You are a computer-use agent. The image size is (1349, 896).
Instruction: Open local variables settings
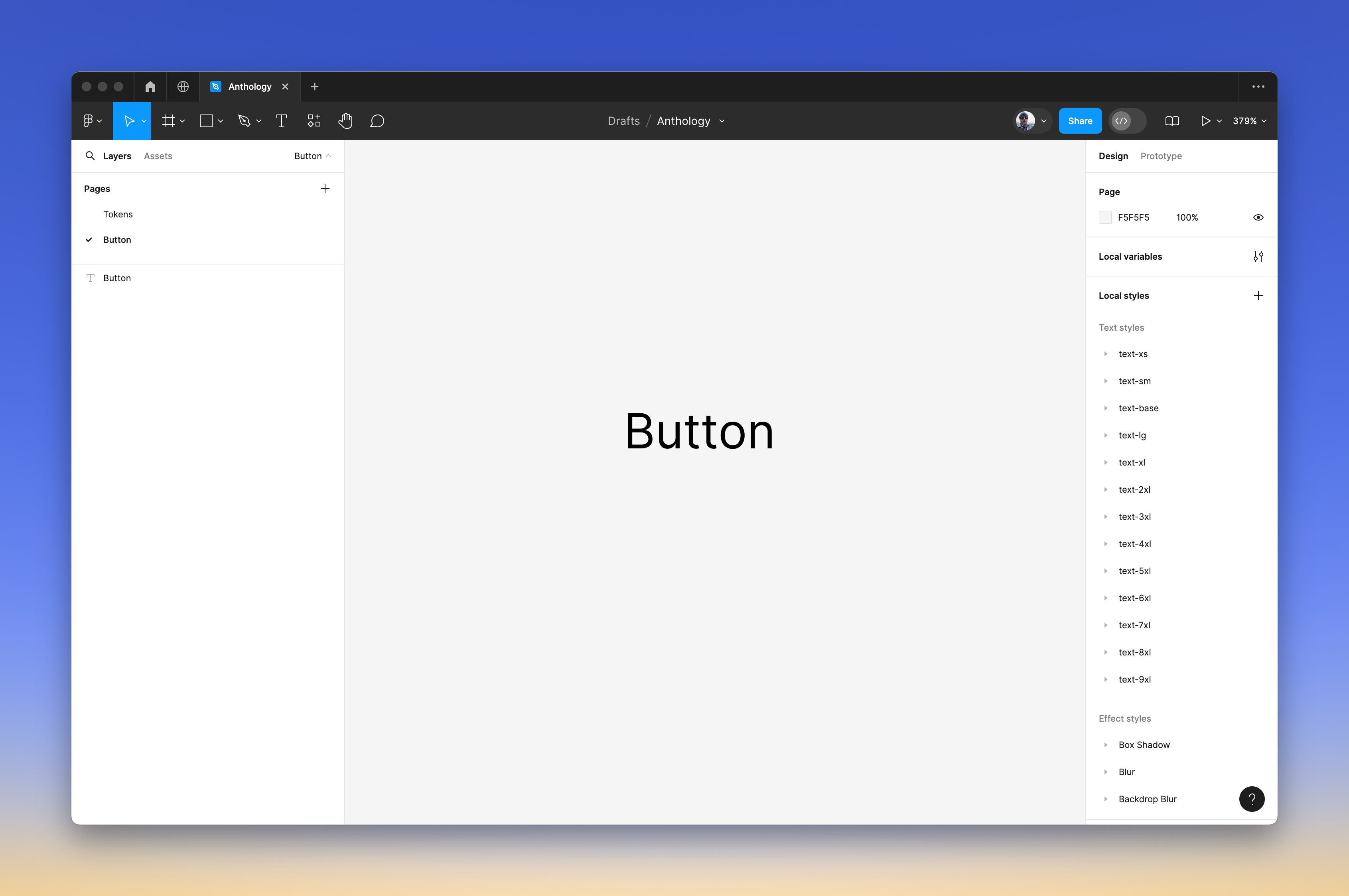pyautogui.click(x=1259, y=256)
